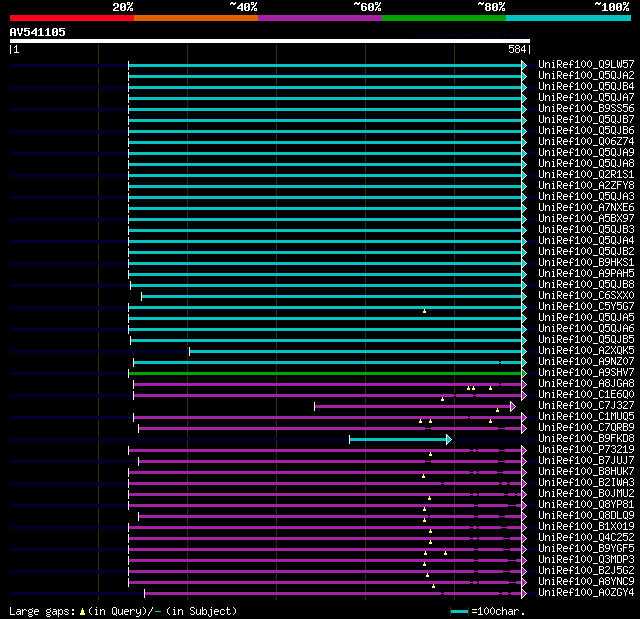Screen dimensions: 640x619
Task: Open hit UniRef100_Q5QJA2
Action: 586,75
